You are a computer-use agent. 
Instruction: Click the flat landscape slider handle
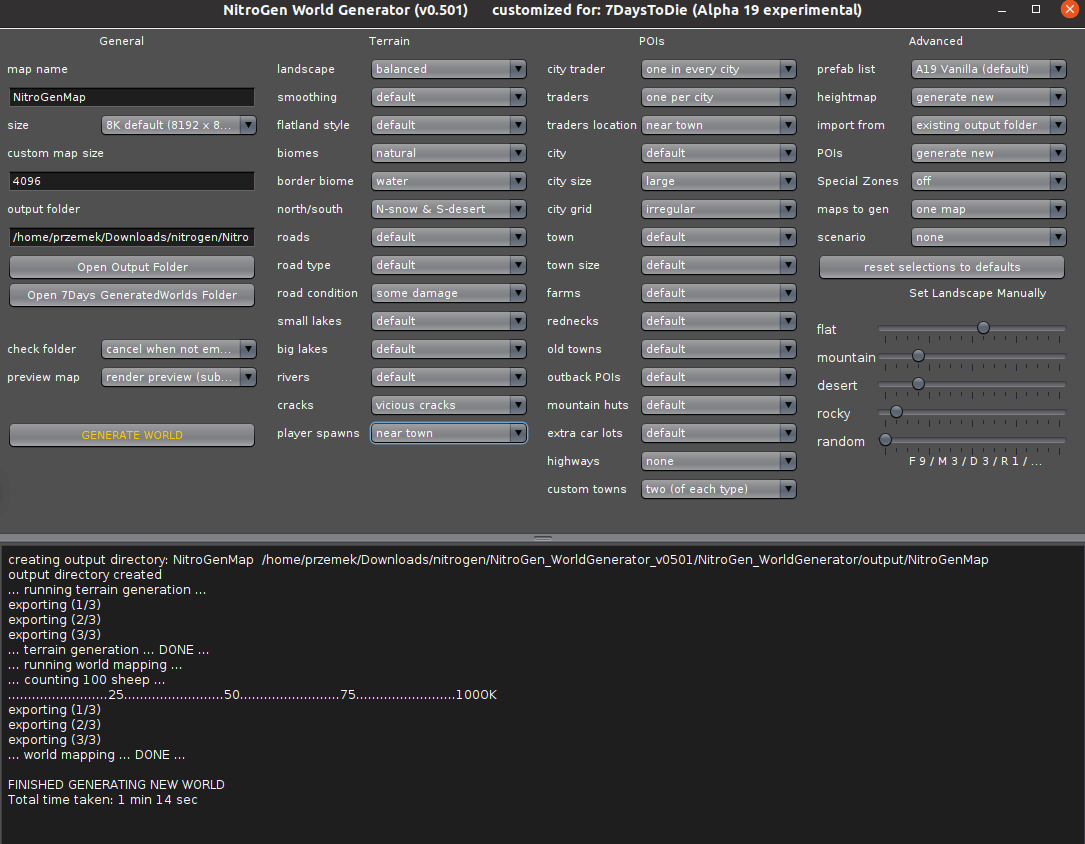tap(983, 327)
